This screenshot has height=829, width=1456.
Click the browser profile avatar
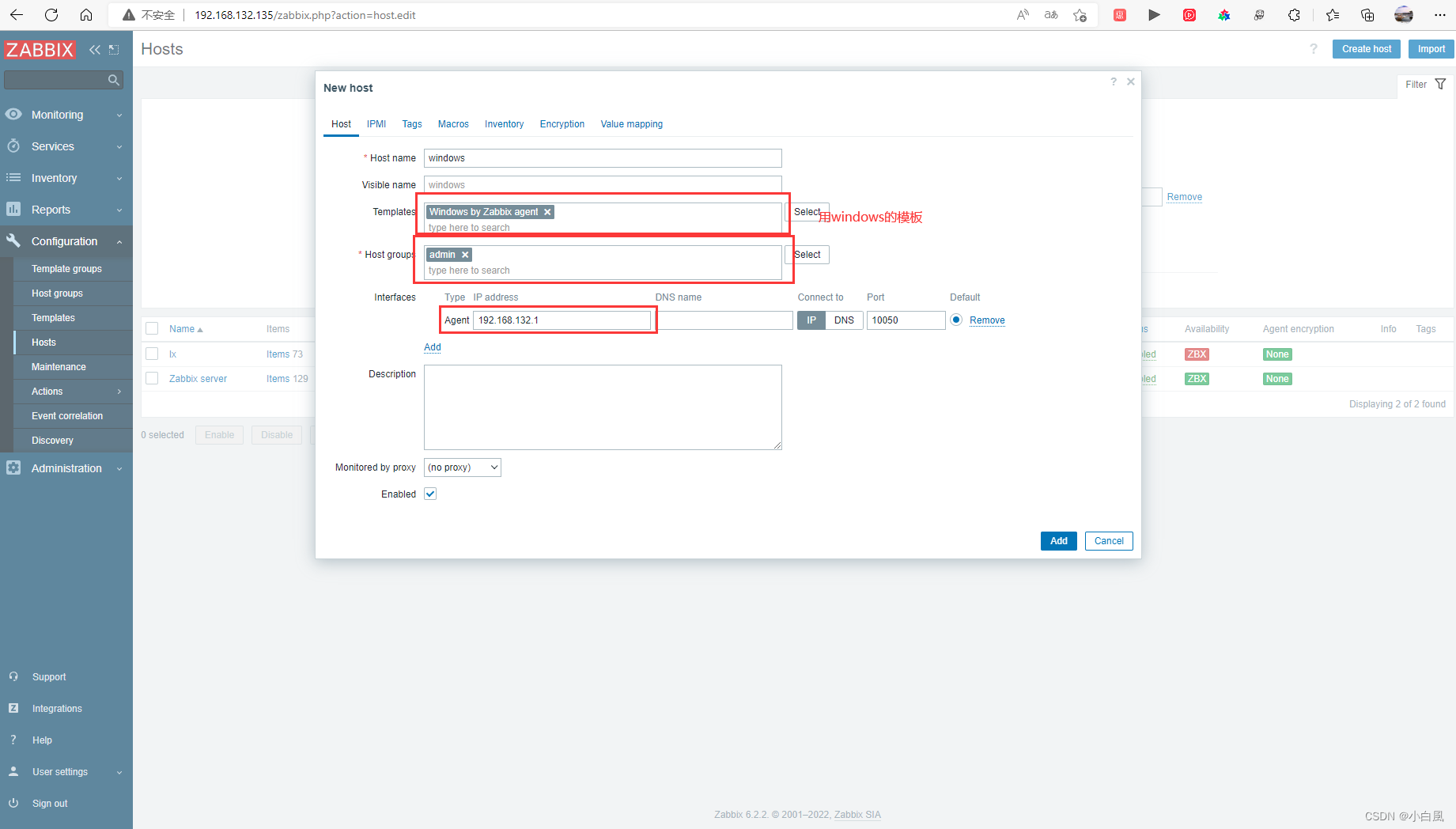1404,15
